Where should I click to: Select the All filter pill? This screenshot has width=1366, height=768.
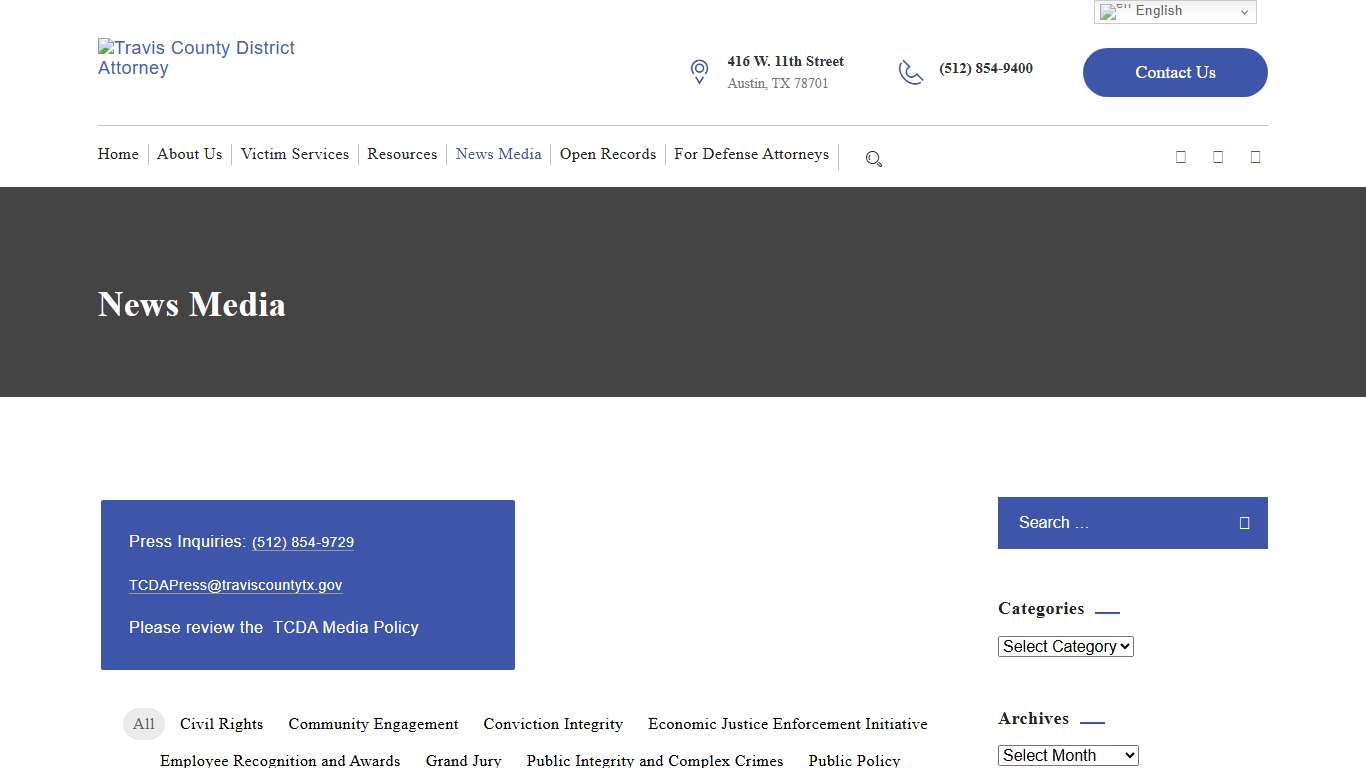point(144,724)
